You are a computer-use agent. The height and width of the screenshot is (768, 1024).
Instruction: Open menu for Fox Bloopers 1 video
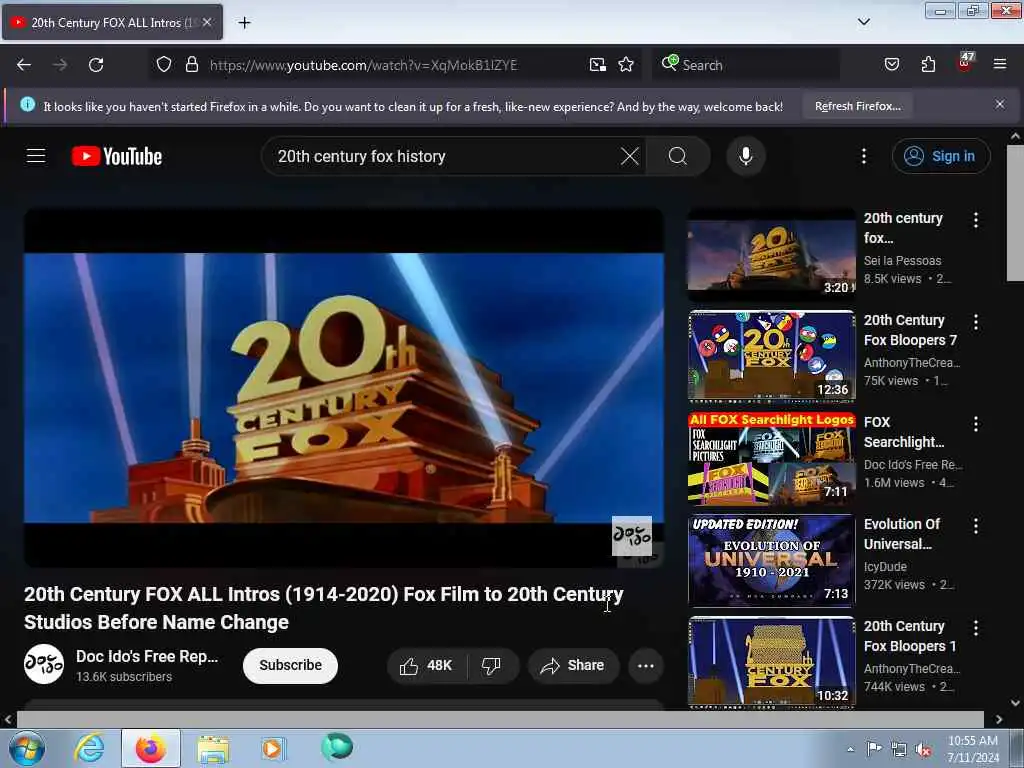click(x=976, y=628)
